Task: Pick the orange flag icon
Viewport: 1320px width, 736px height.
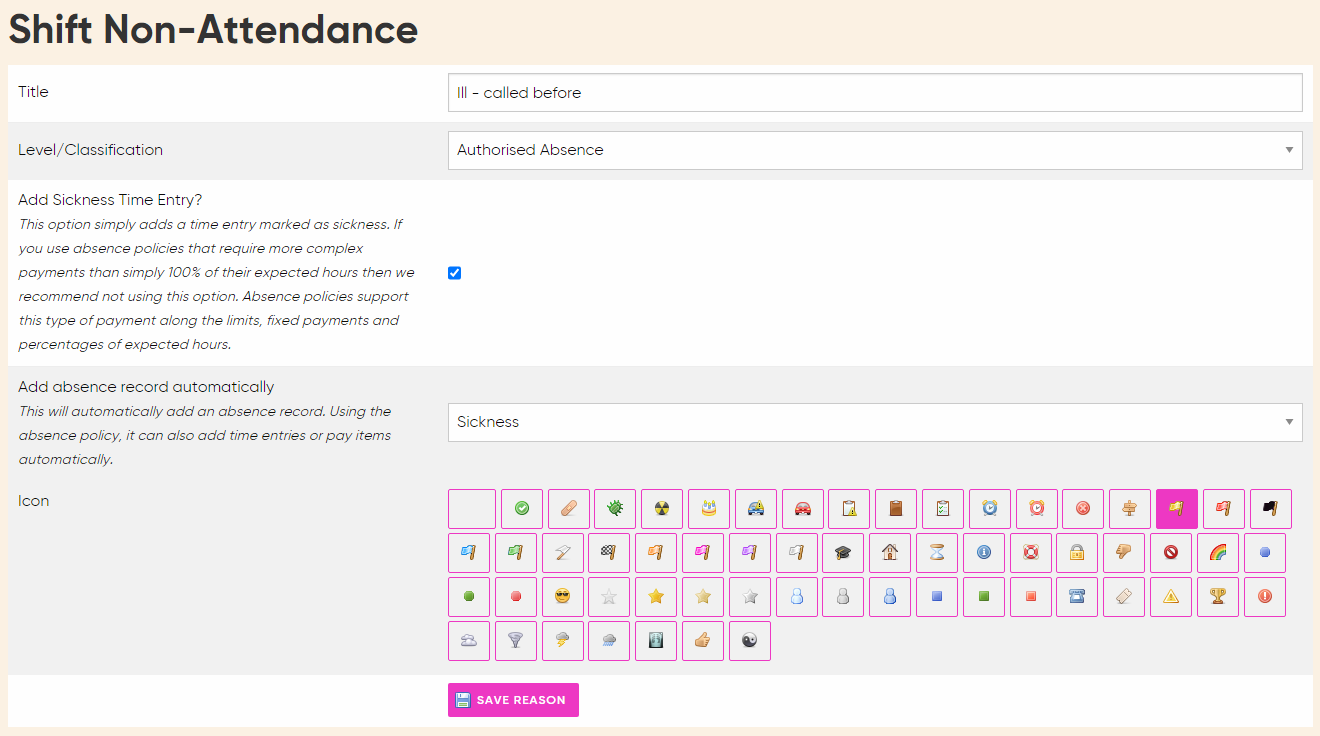Action: click(656, 553)
